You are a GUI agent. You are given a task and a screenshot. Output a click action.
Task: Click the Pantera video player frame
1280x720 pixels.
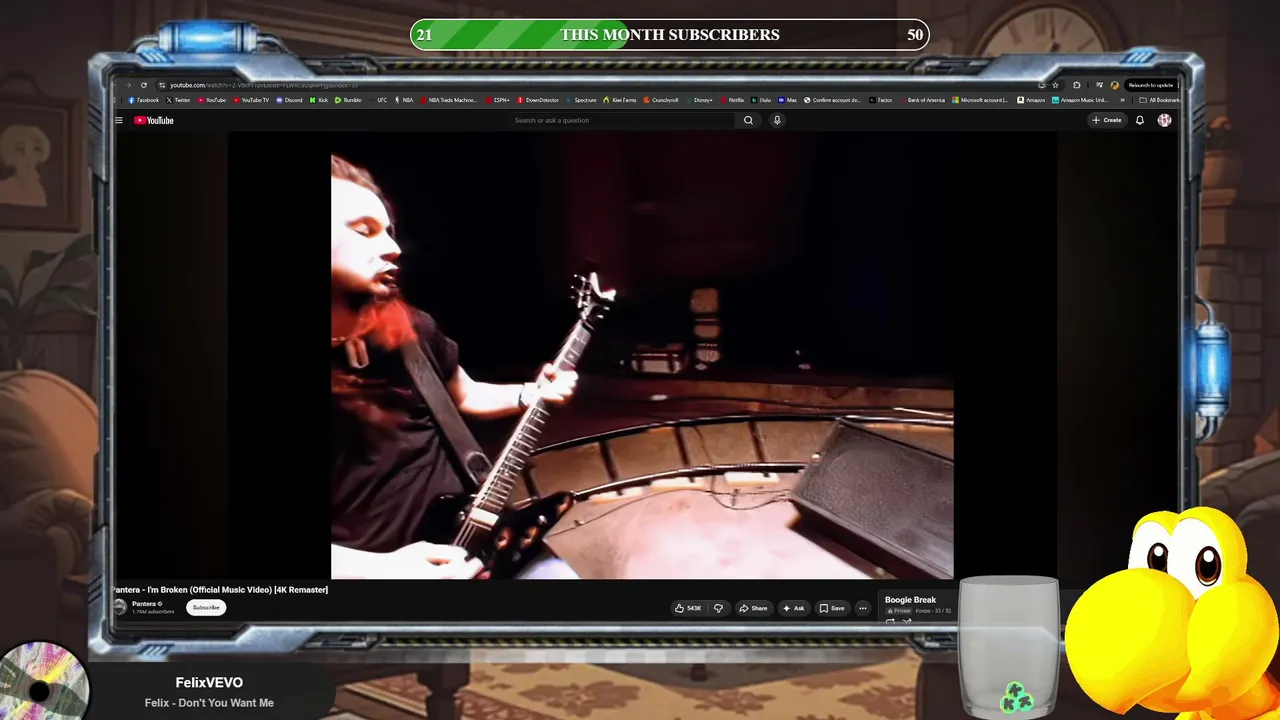tap(642, 355)
